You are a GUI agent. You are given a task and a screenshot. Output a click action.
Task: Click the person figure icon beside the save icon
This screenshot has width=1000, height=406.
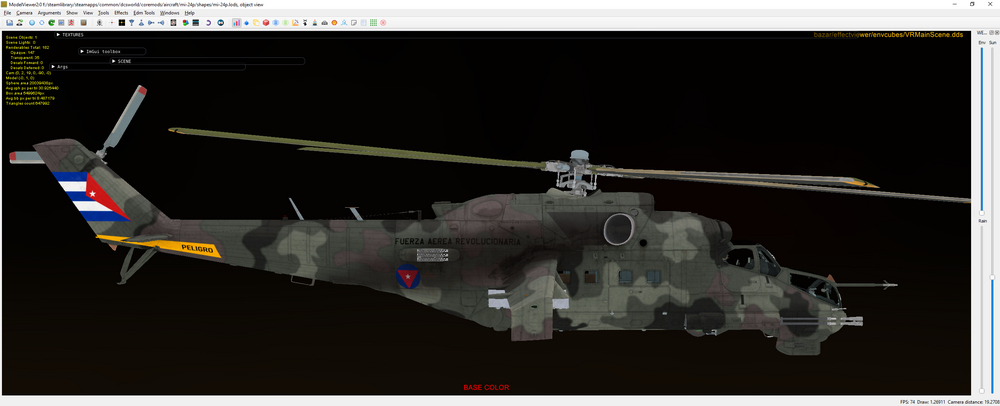19,22
